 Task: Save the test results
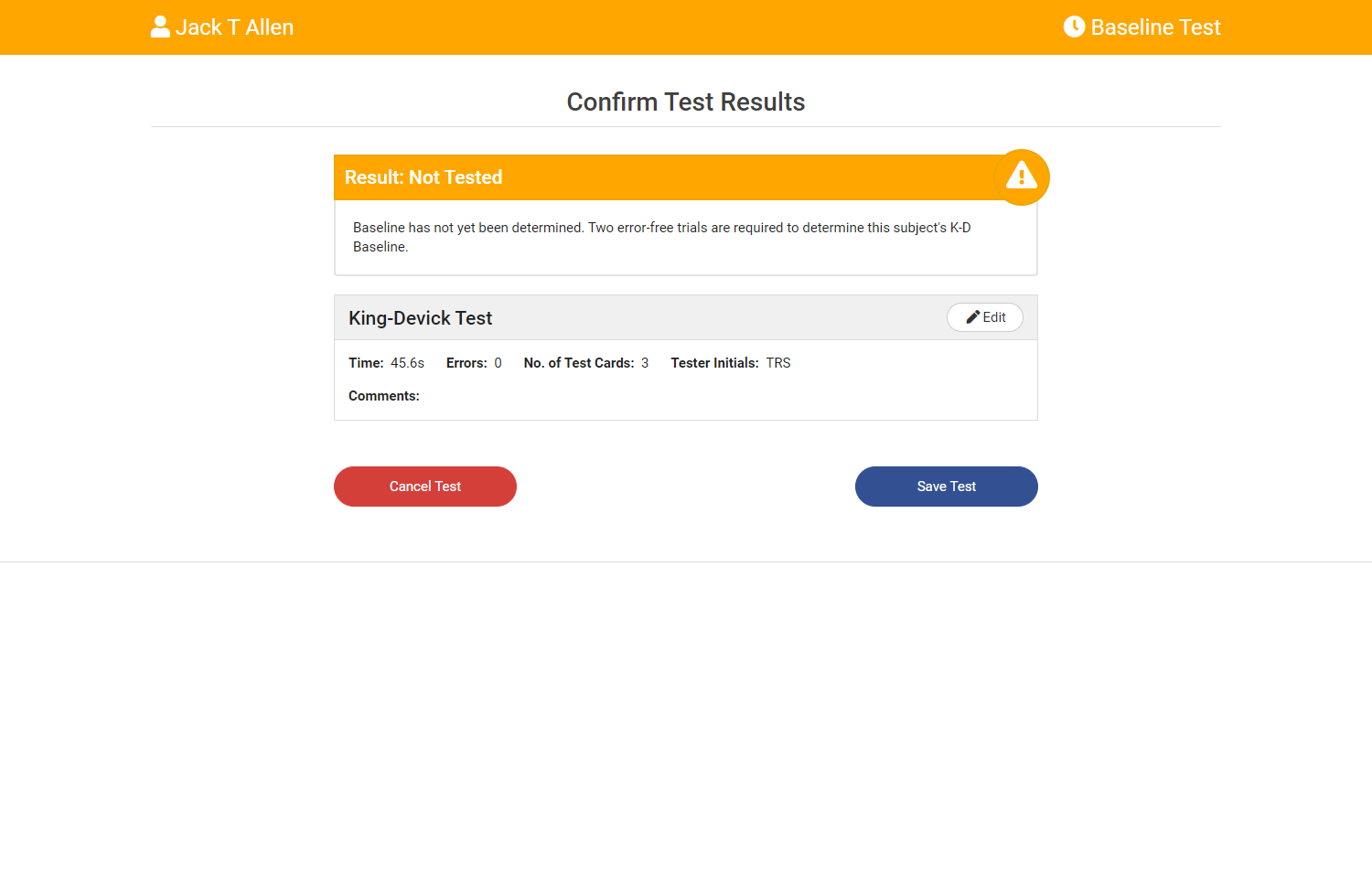pyautogui.click(x=946, y=486)
